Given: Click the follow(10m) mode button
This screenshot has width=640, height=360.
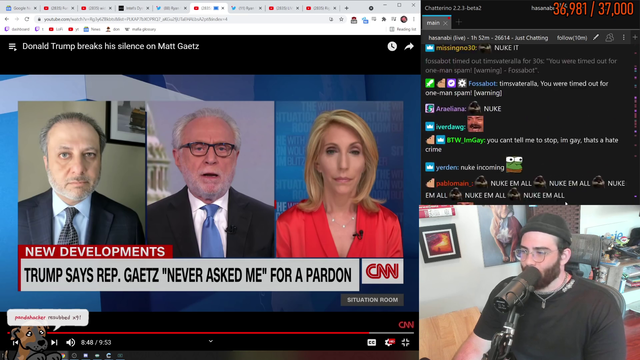Looking at the screenshot, I should (x=571, y=38).
